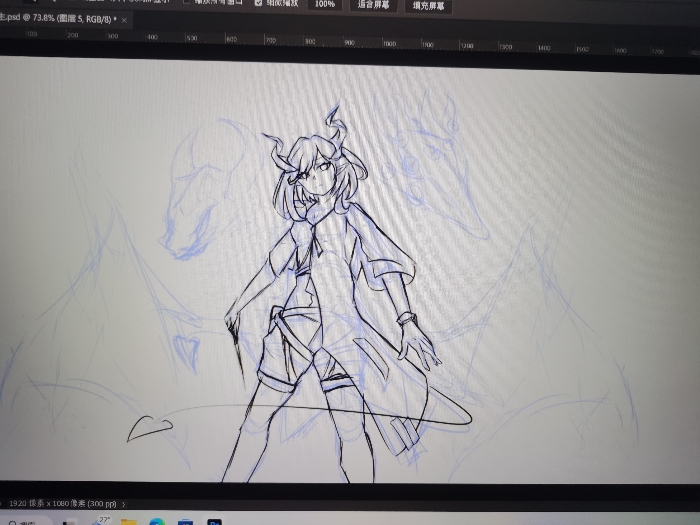This screenshot has height=525, width=700.
Task: Click the character's wristwatch on canvas
Action: [405, 318]
